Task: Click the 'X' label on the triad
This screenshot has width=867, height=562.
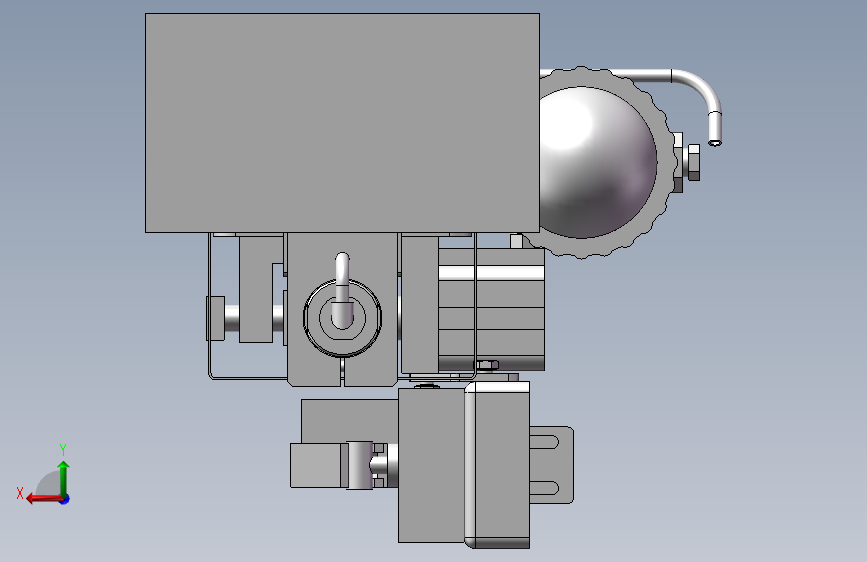Action: point(20,493)
